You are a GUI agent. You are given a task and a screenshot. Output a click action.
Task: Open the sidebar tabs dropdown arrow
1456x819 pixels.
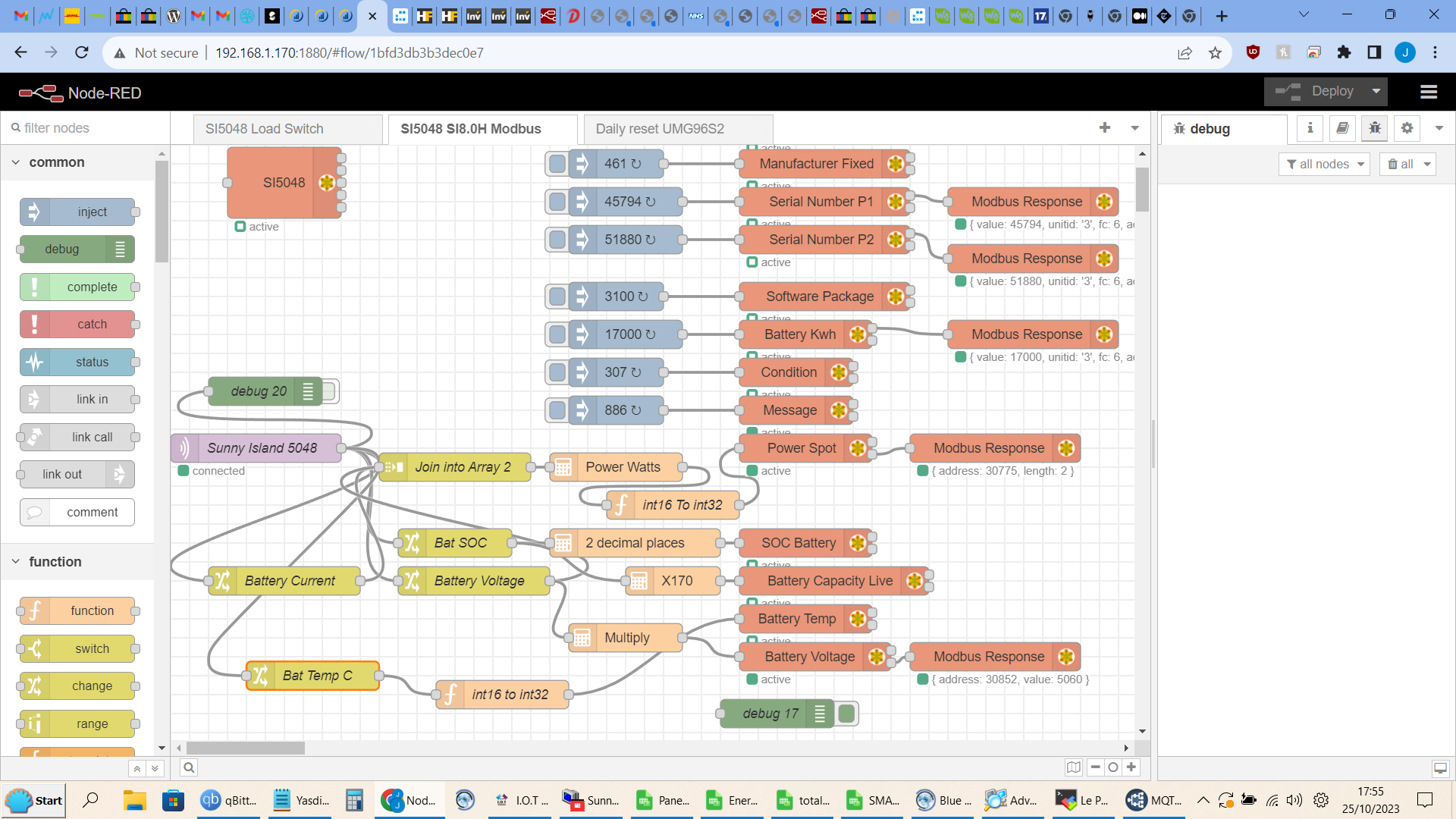(x=1439, y=128)
